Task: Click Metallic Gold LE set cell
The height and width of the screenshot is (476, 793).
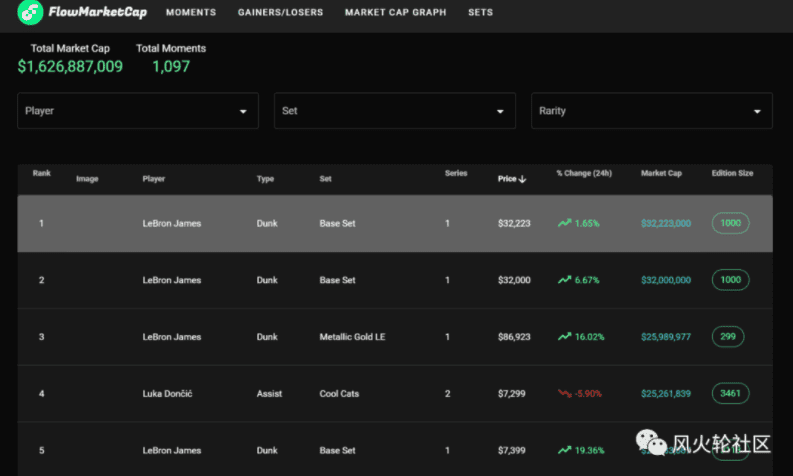Action: (352, 336)
